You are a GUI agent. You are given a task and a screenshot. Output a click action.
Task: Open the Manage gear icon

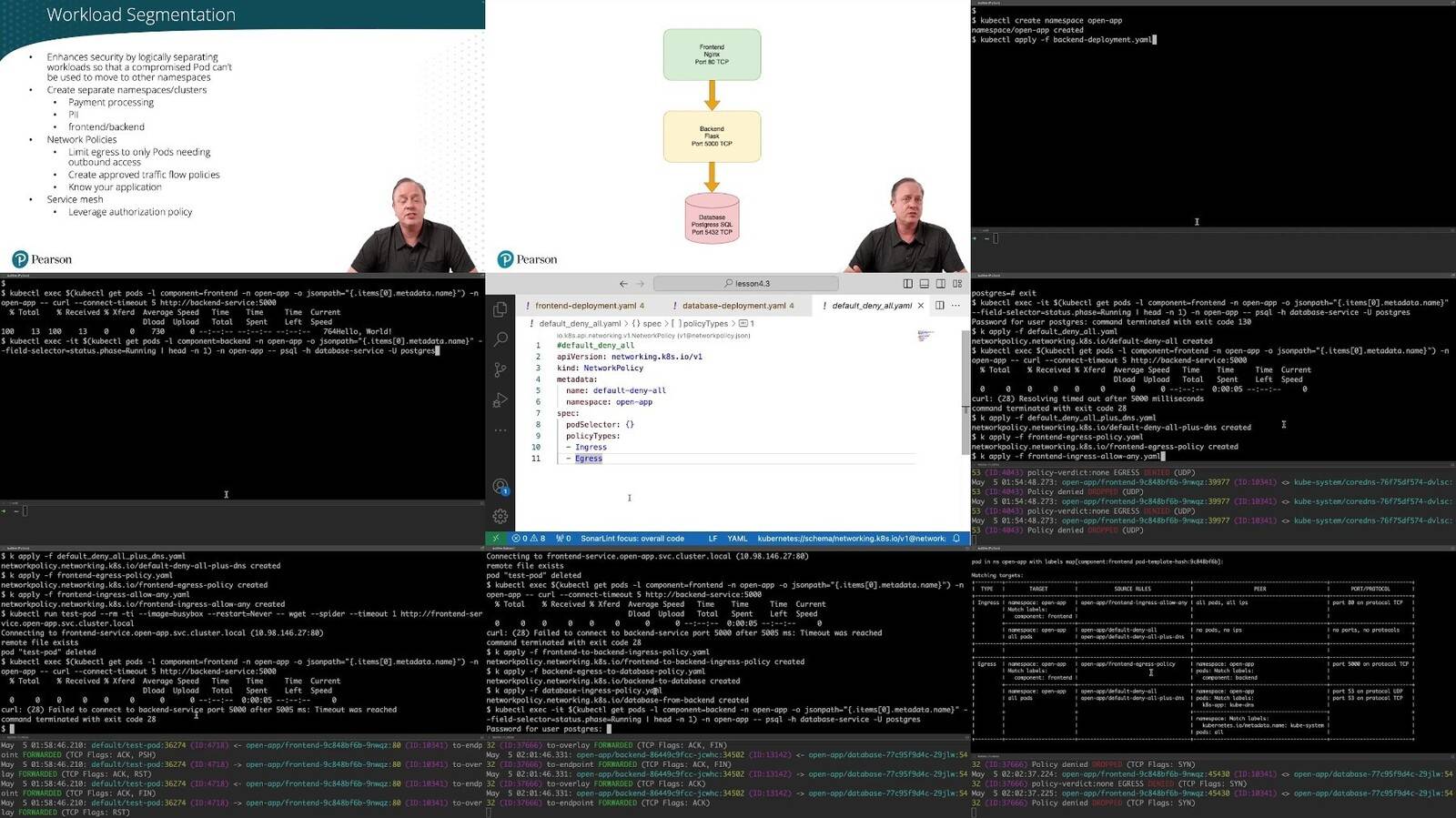[x=500, y=517]
